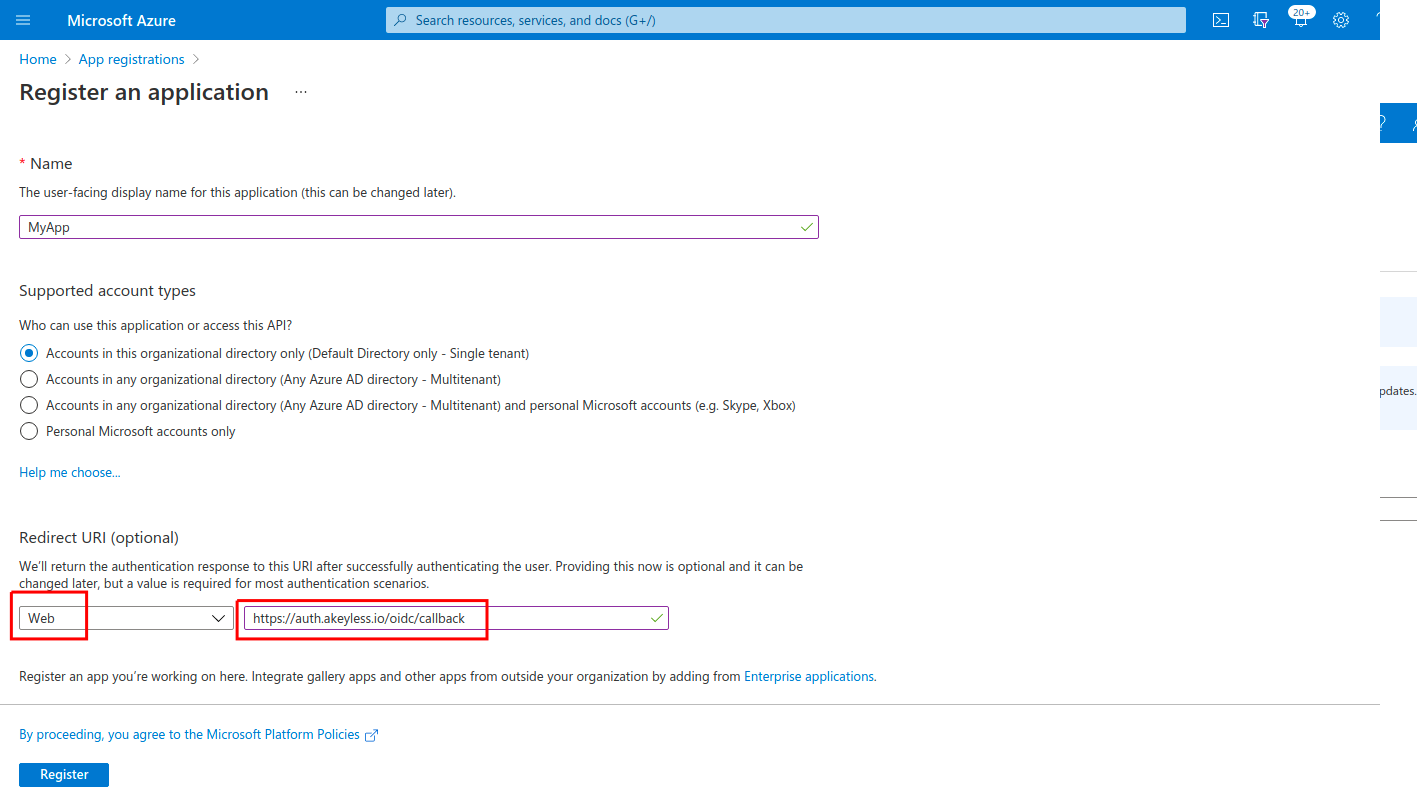The image size is (1417, 807).
Task: Click the Redirect URI field with akeyless callback
Action: (x=456, y=618)
